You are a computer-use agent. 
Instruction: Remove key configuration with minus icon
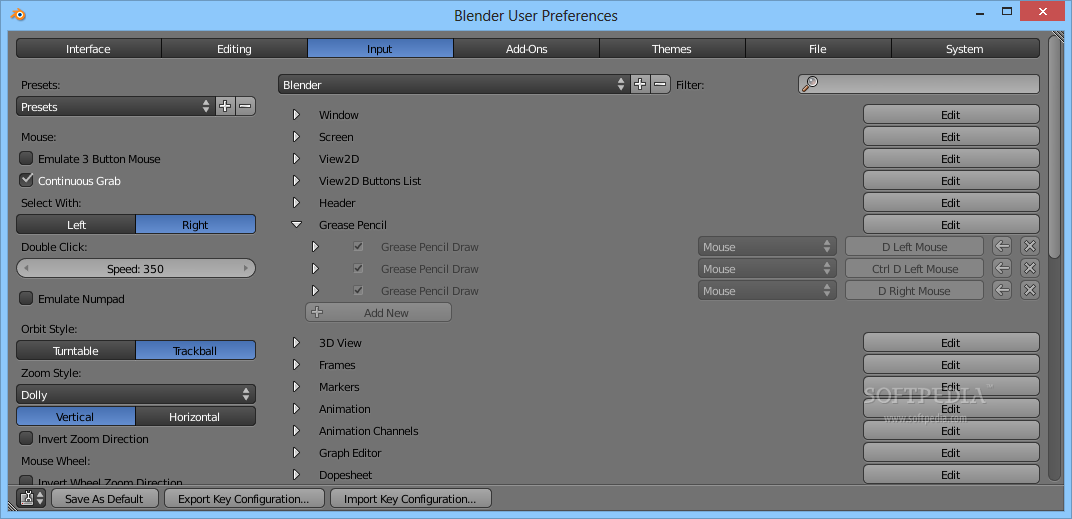[x=660, y=85]
